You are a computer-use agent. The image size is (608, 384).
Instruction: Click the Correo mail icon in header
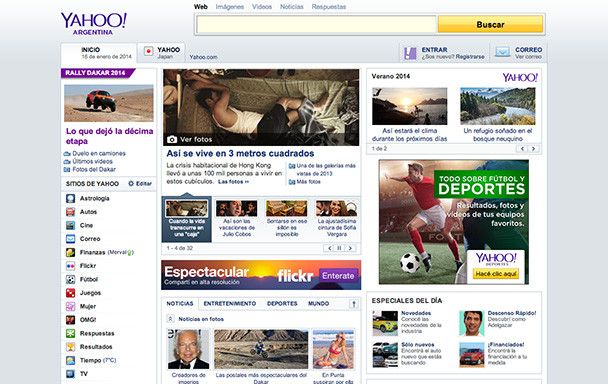503,52
